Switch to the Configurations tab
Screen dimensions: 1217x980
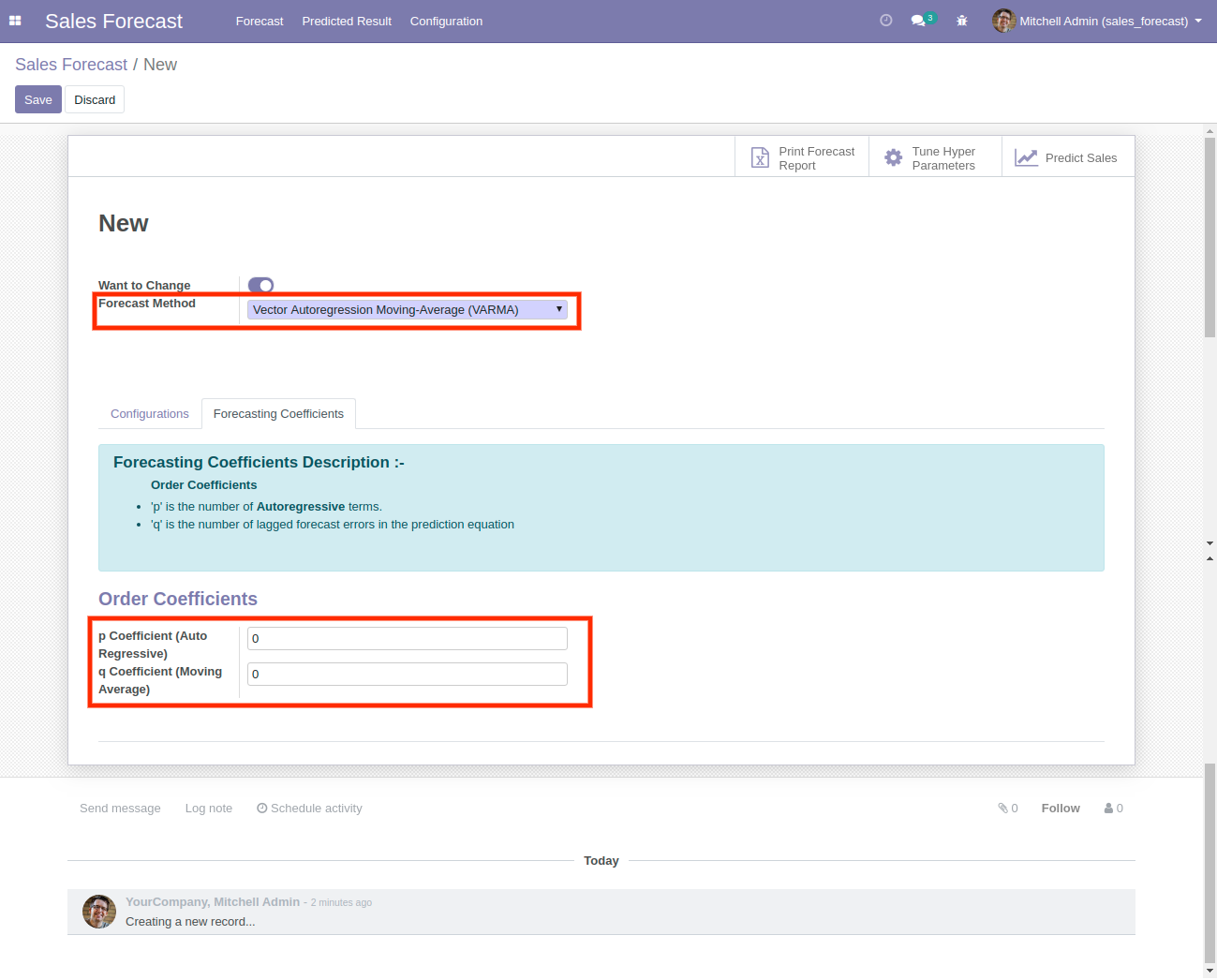click(150, 414)
